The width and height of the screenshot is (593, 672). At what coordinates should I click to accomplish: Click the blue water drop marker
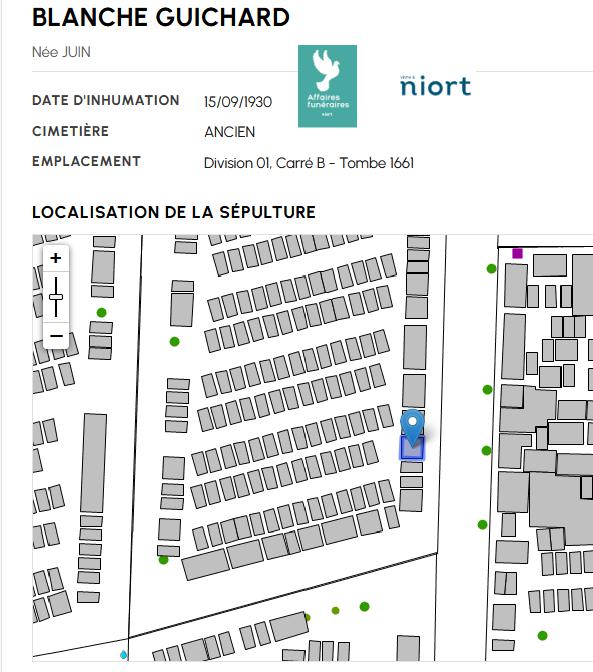pos(123,654)
